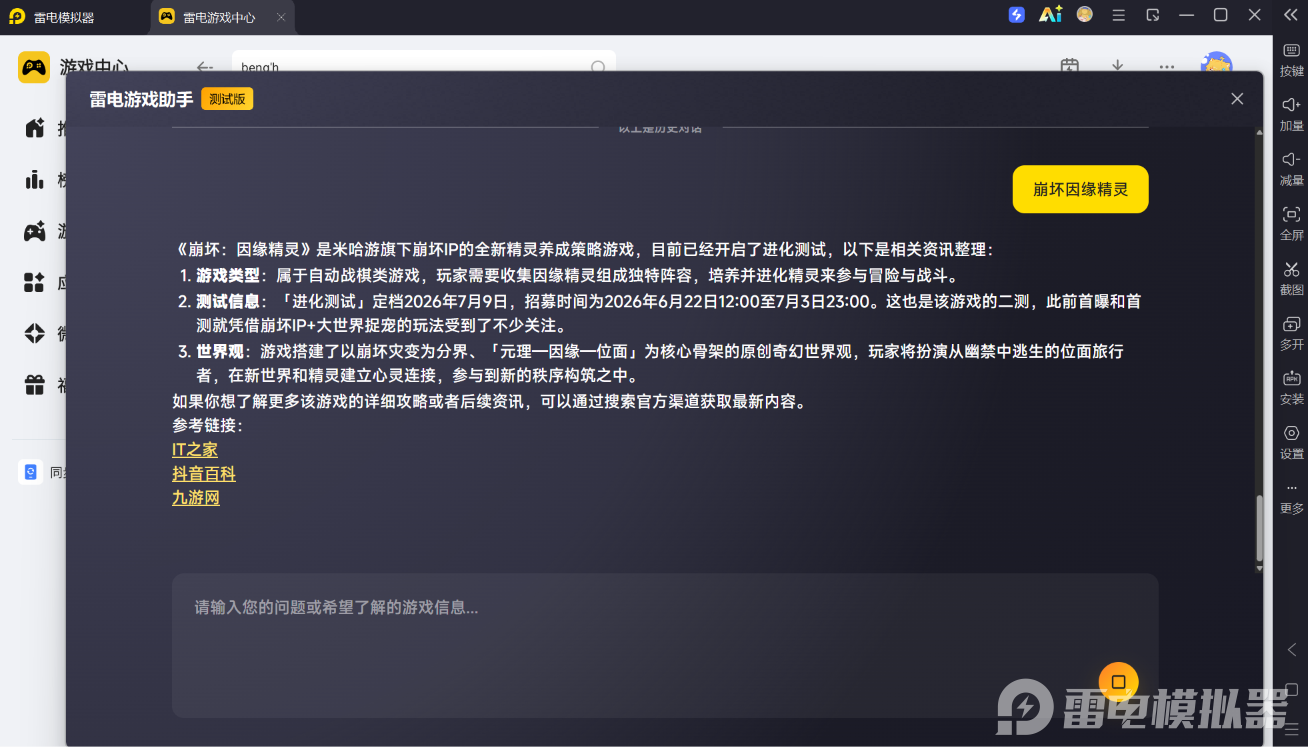1308x747 pixels.
Task: Click the Android back arrow in right sidebar
Action: click(x=1291, y=650)
